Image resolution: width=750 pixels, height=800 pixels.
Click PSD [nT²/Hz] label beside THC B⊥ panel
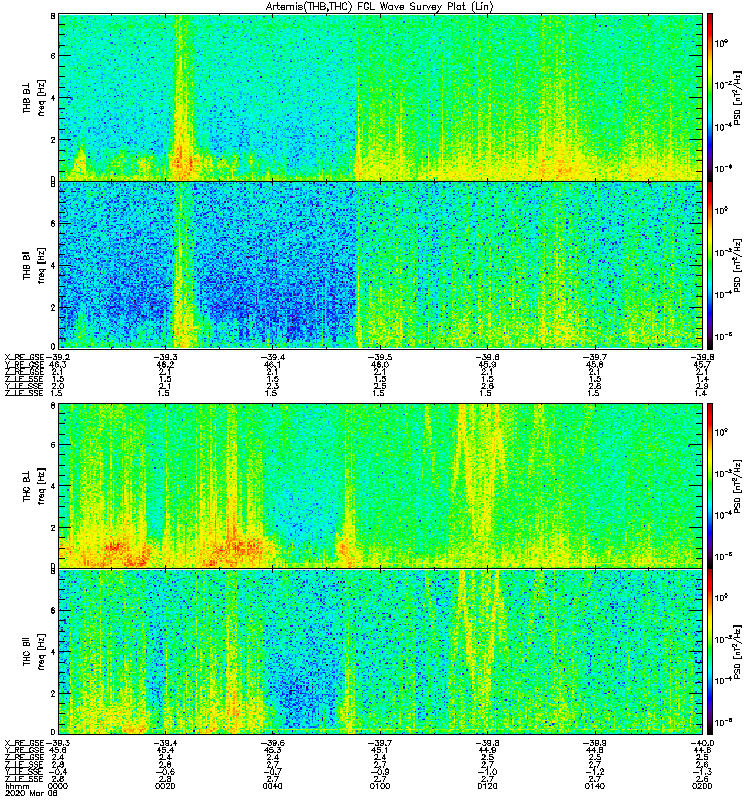[x=737, y=485]
